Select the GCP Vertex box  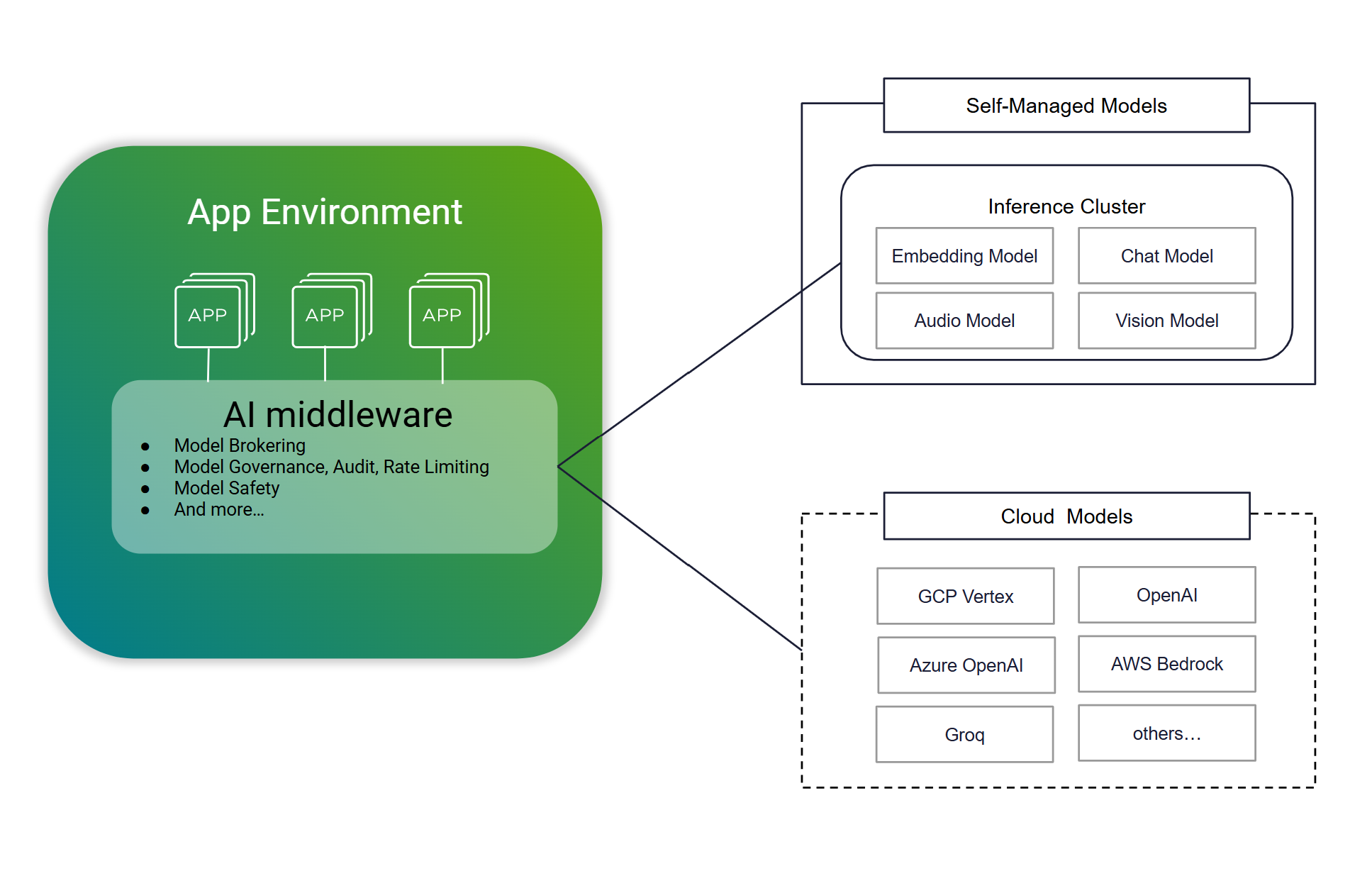coord(965,597)
